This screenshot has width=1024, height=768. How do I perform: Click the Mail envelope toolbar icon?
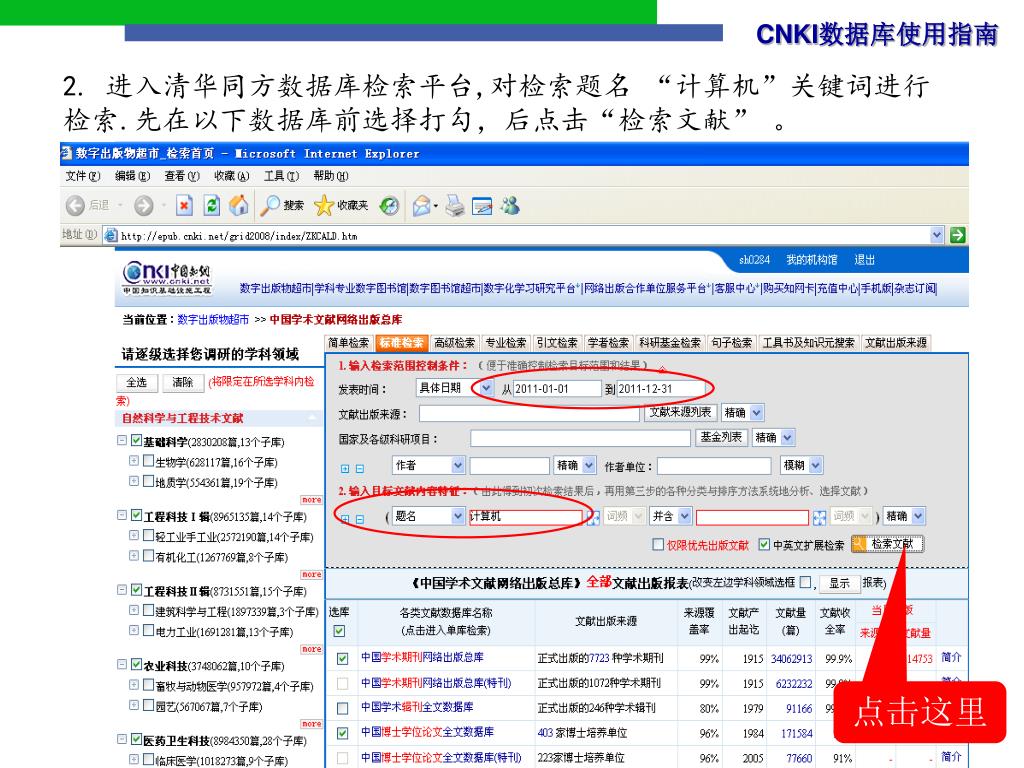coord(422,206)
